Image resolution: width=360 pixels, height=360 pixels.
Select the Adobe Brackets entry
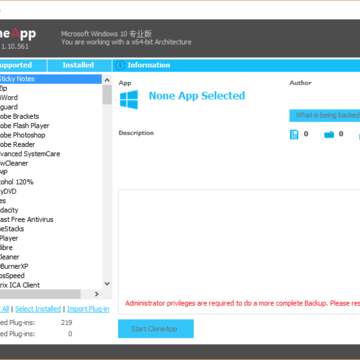51,116
